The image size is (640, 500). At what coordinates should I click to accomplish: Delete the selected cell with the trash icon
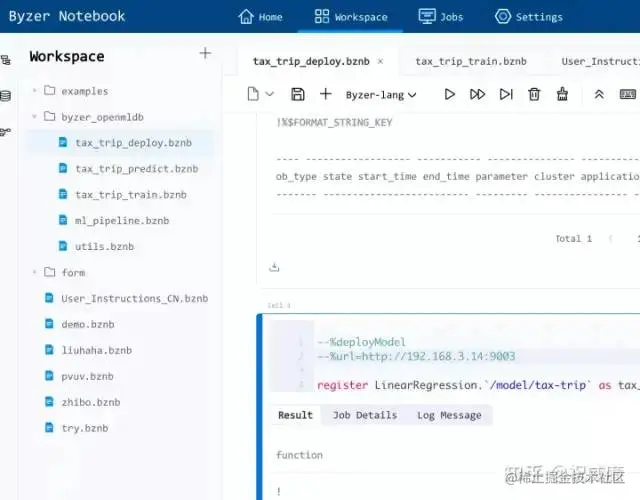534,94
